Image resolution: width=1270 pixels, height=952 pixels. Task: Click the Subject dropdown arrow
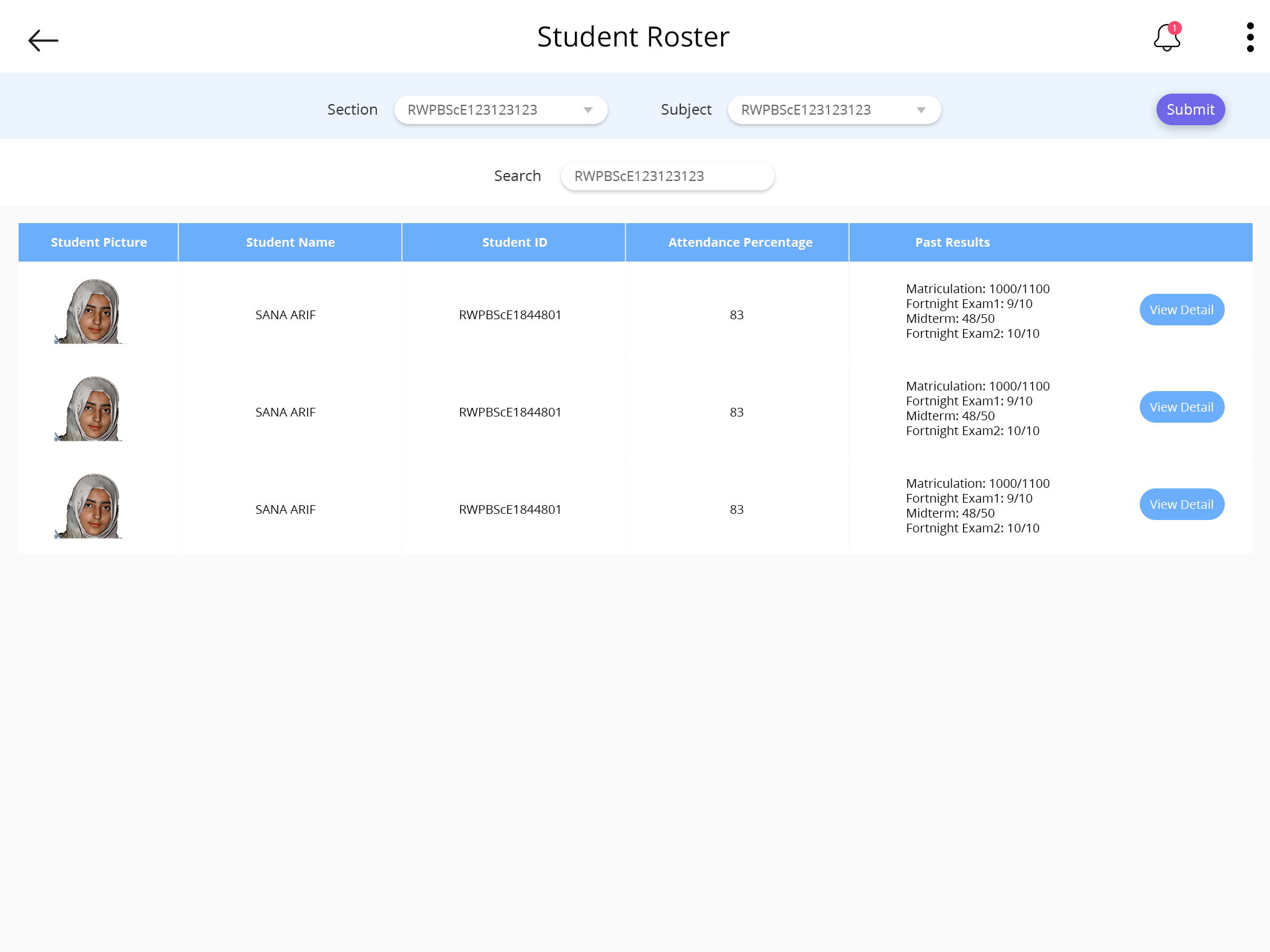[x=921, y=110]
